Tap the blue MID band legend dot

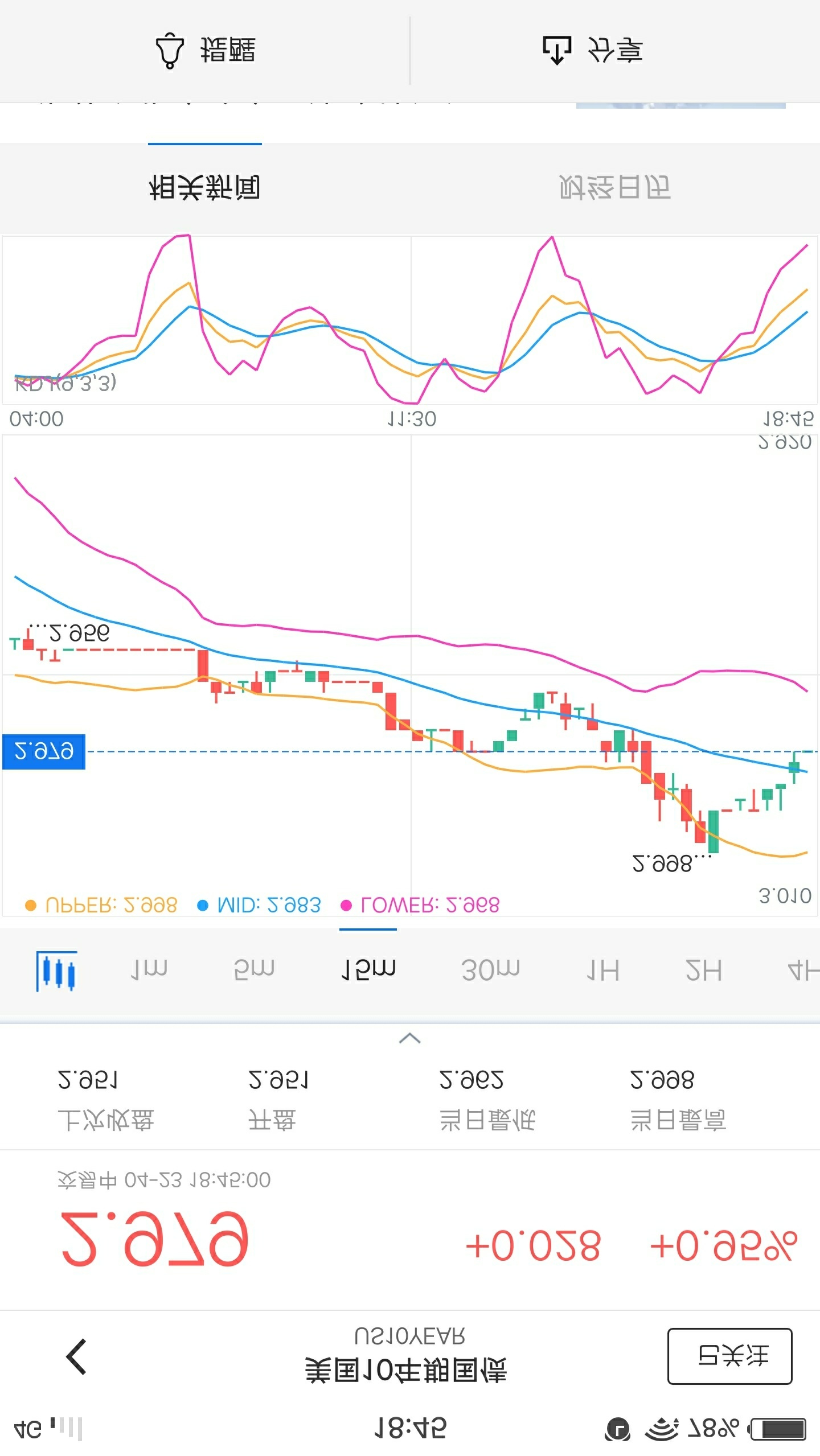click(x=202, y=906)
